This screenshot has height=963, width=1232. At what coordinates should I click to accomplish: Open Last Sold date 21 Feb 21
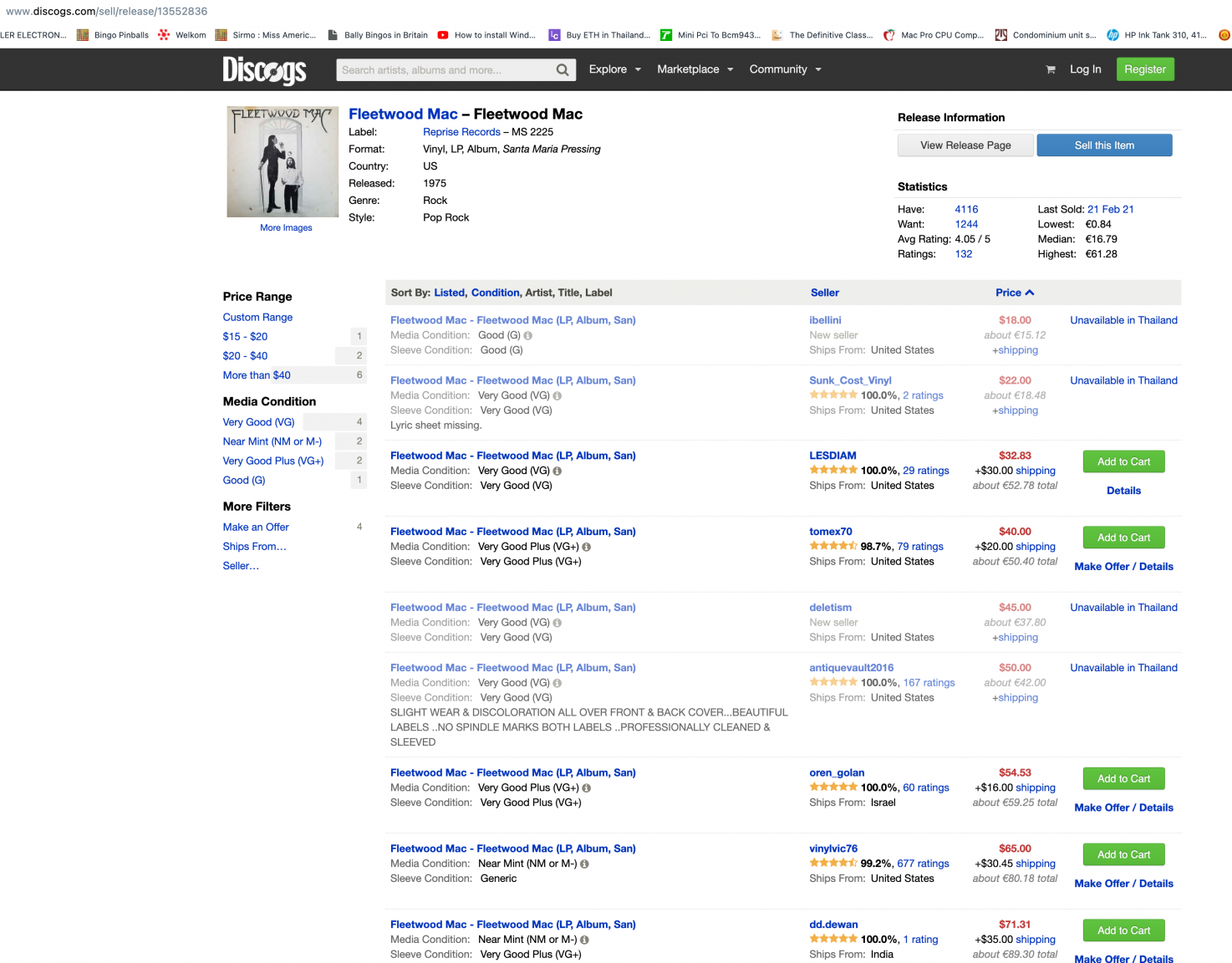(1110, 210)
